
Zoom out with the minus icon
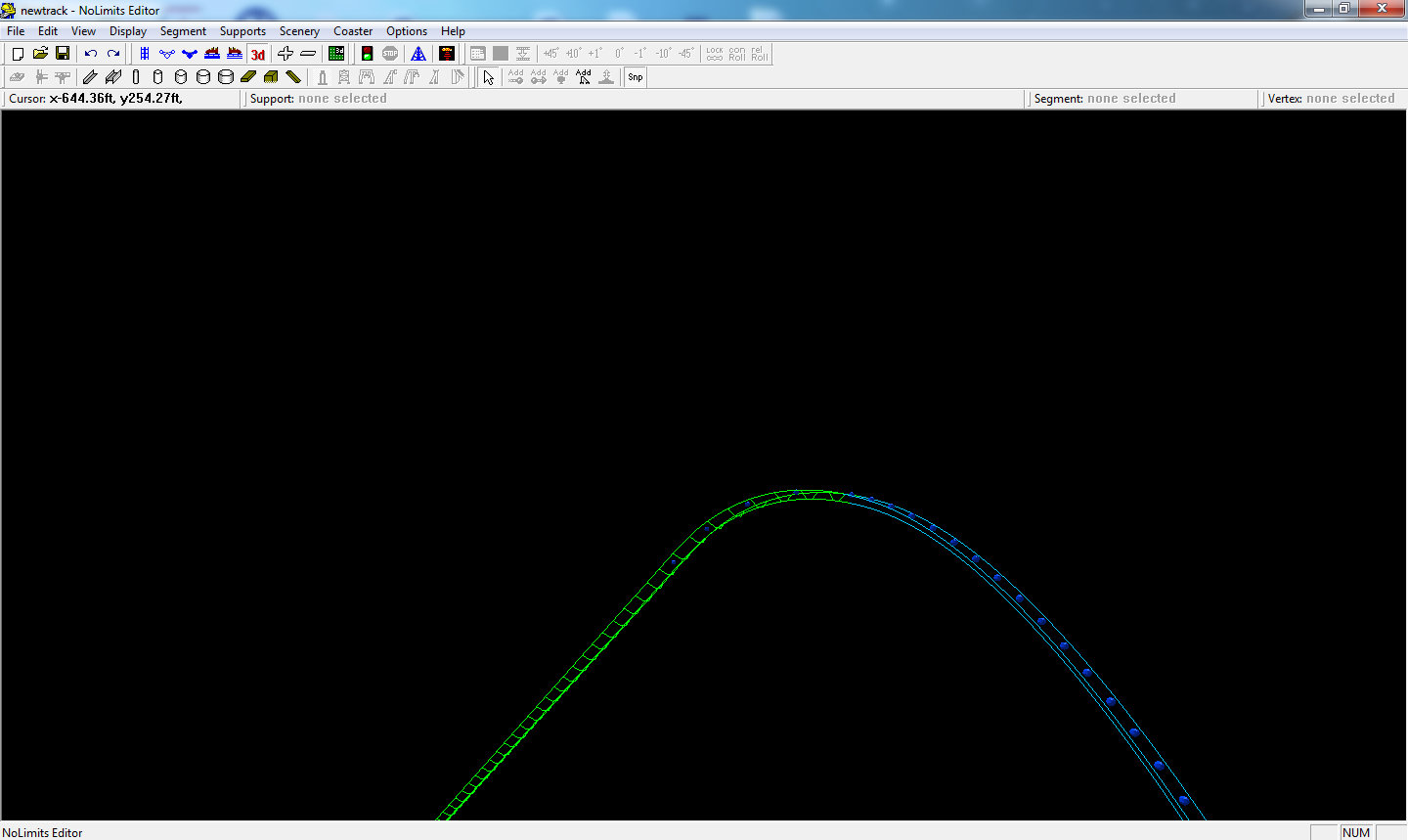308,54
